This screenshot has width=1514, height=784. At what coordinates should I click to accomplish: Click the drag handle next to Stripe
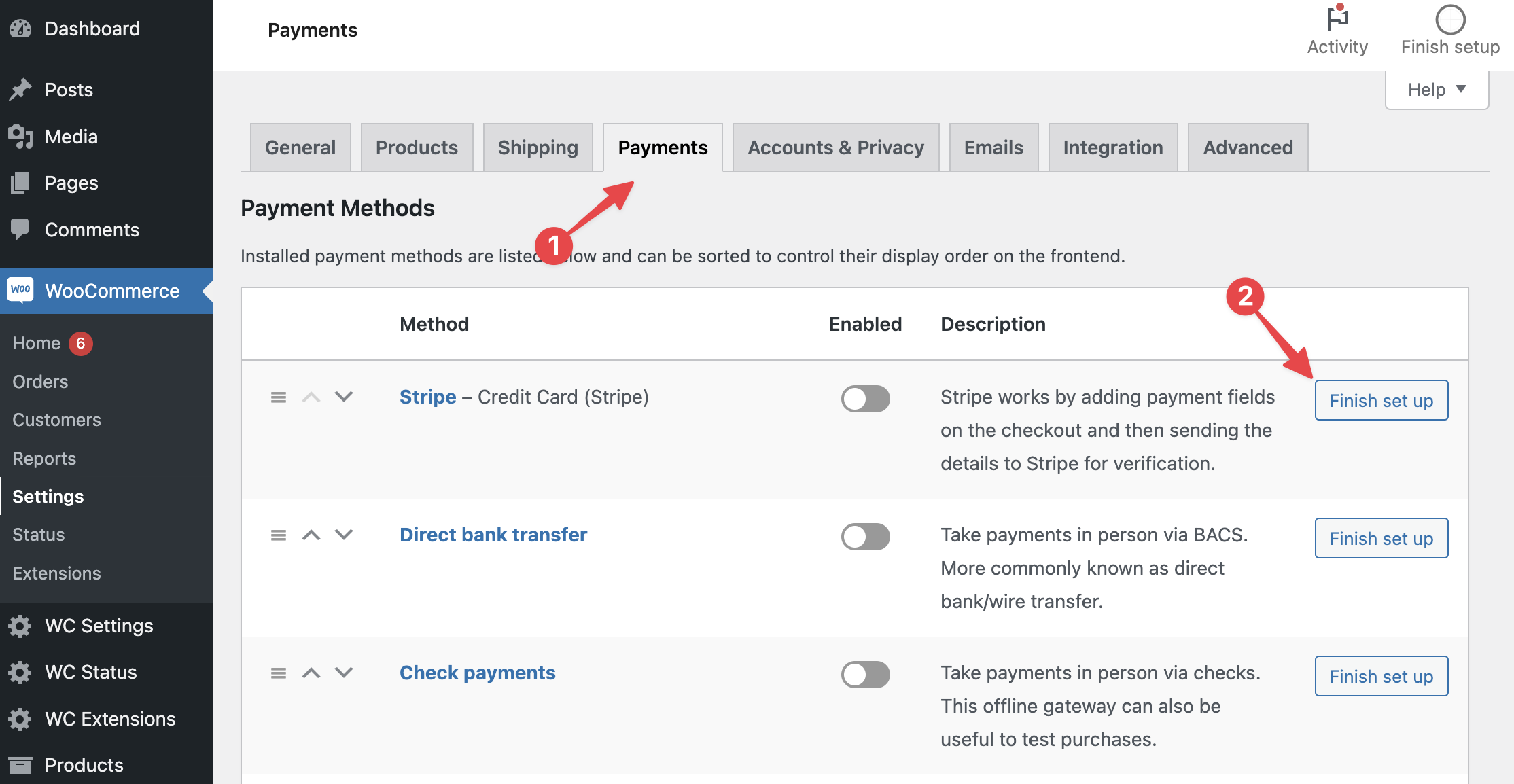point(278,397)
